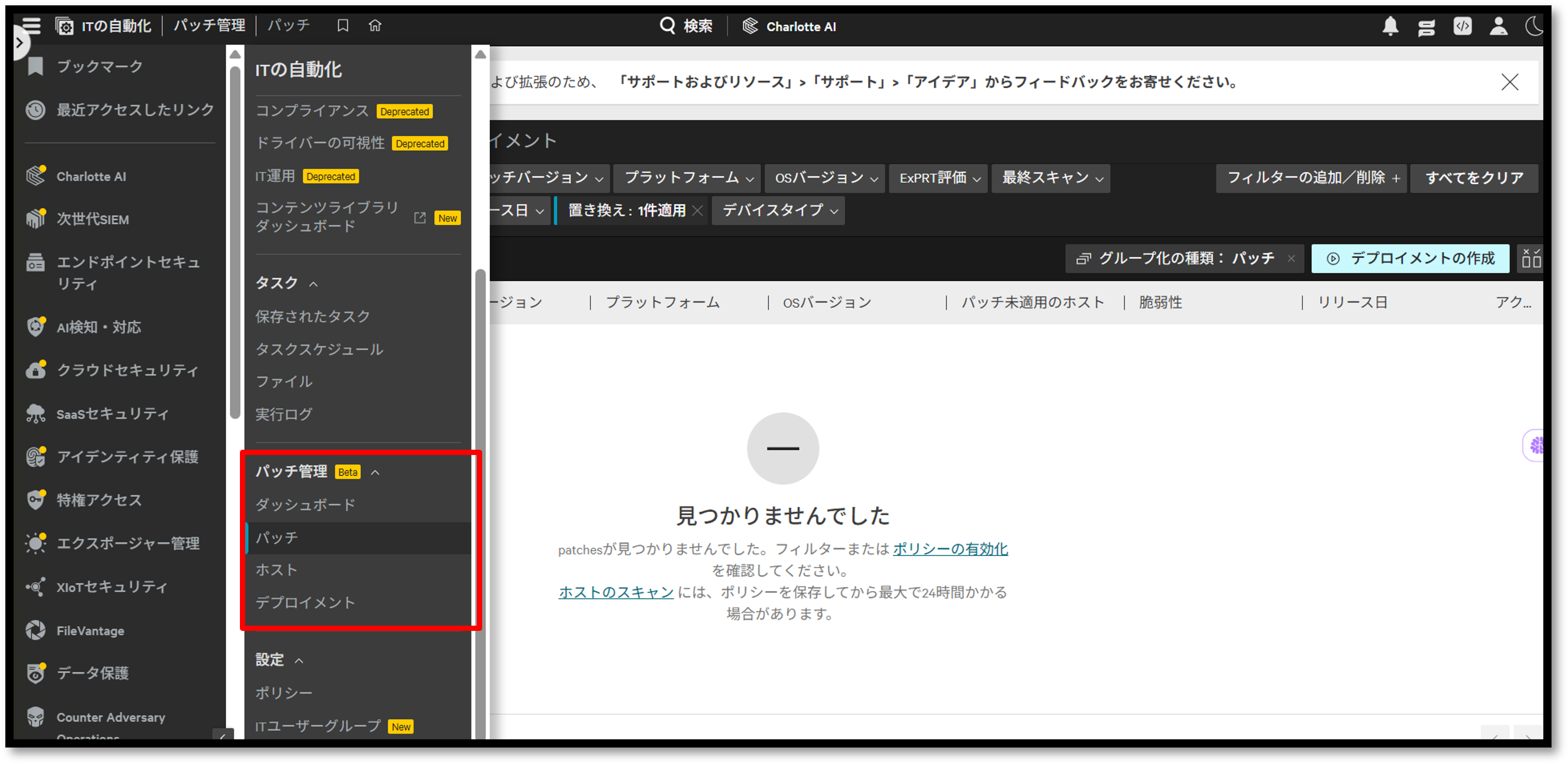This screenshot has width=1568, height=764.
Task: Open OSバージョン filter dropdown
Action: [824, 178]
